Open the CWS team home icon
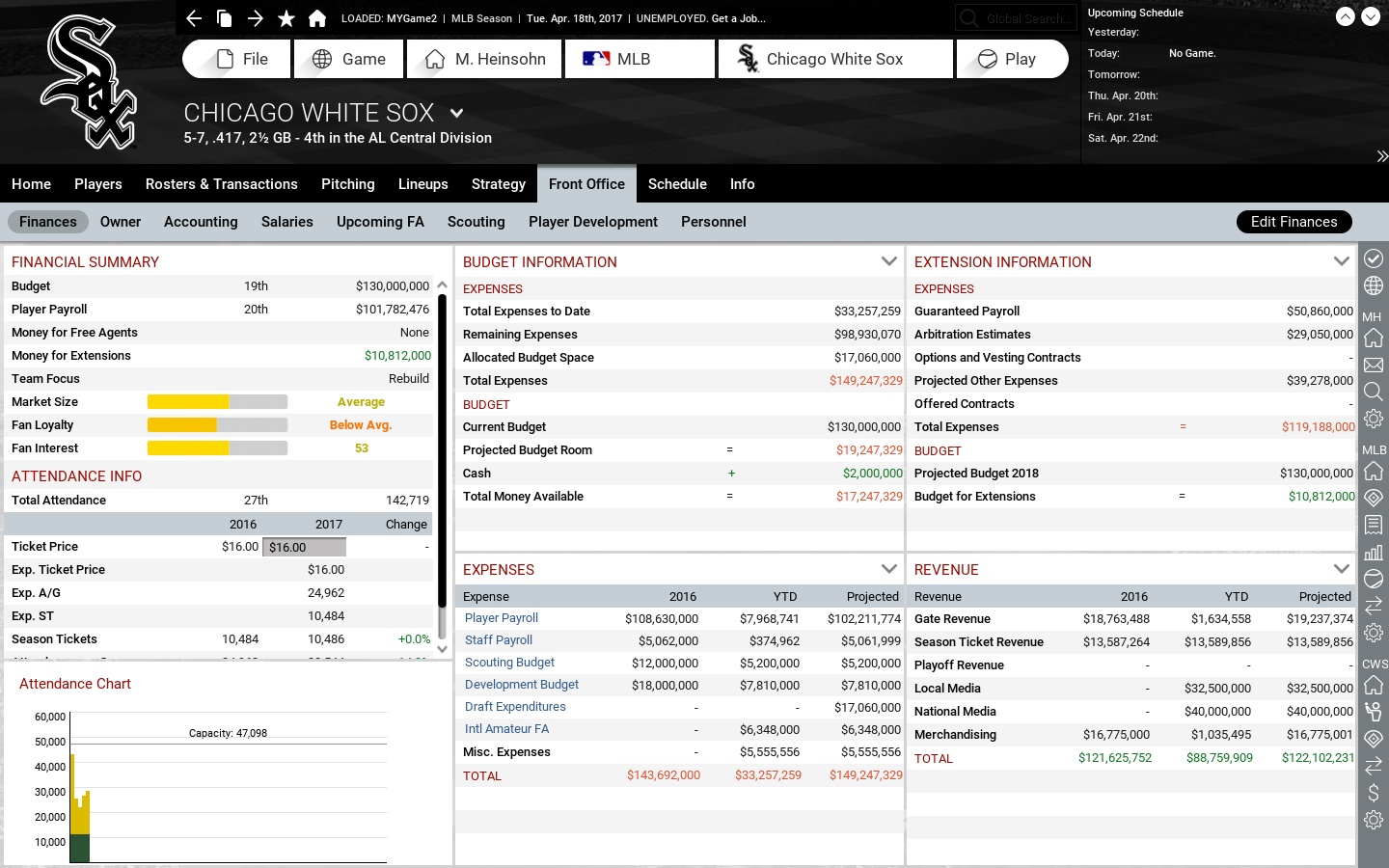This screenshot has height=868, width=1389. (1374, 687)
